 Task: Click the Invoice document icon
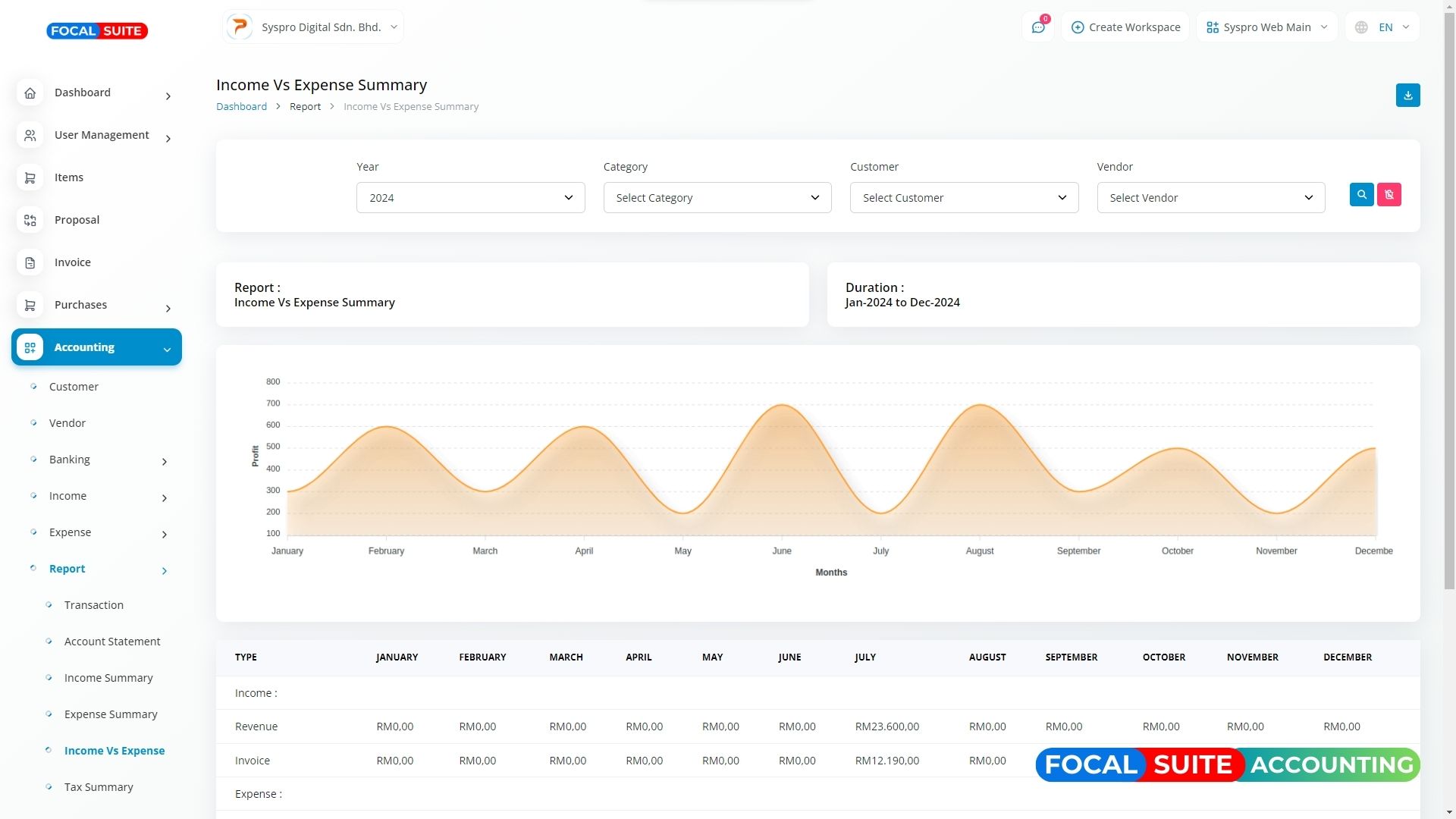(x=30, y=263)
